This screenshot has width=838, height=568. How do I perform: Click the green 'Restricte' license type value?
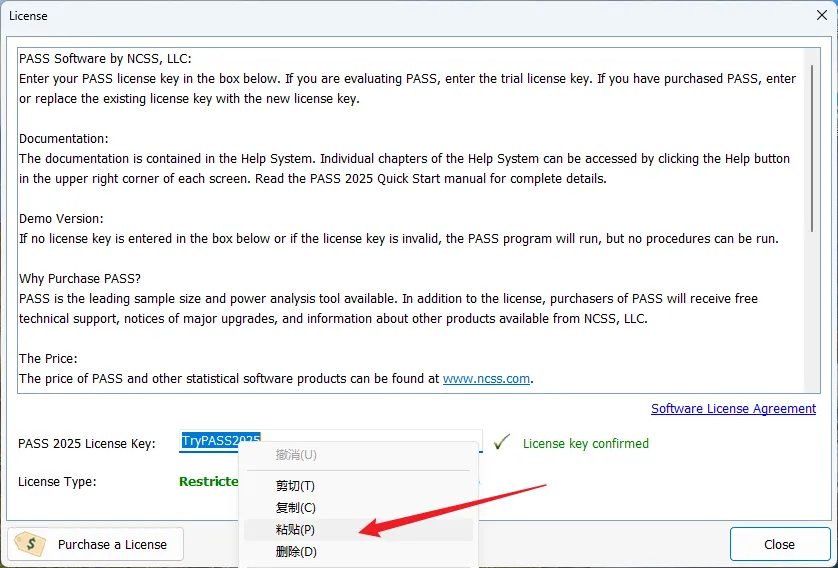(209, 482)
